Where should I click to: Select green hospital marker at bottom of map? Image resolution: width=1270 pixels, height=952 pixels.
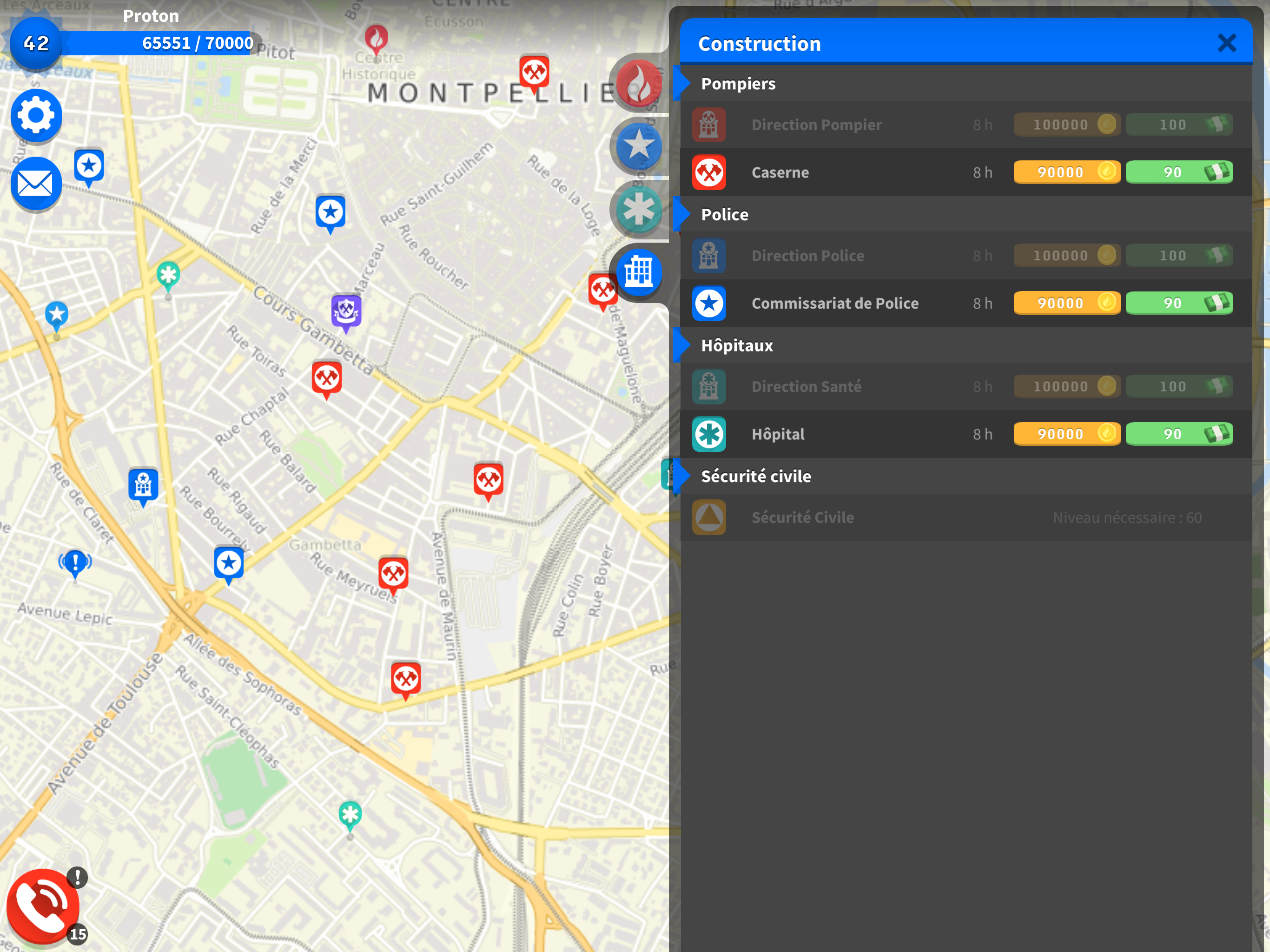point(350,816)
